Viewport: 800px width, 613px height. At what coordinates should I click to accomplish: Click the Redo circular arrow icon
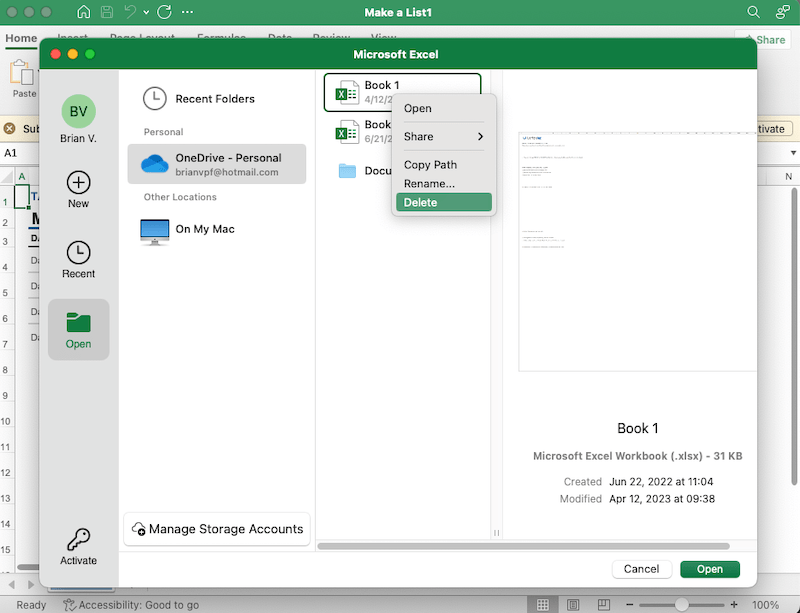(x=164, y=12)
